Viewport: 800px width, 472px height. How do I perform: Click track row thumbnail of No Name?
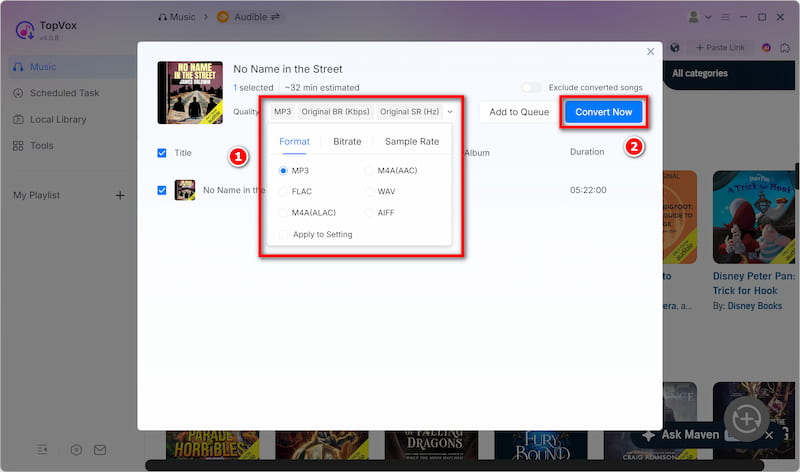click(x=185, y=190)
